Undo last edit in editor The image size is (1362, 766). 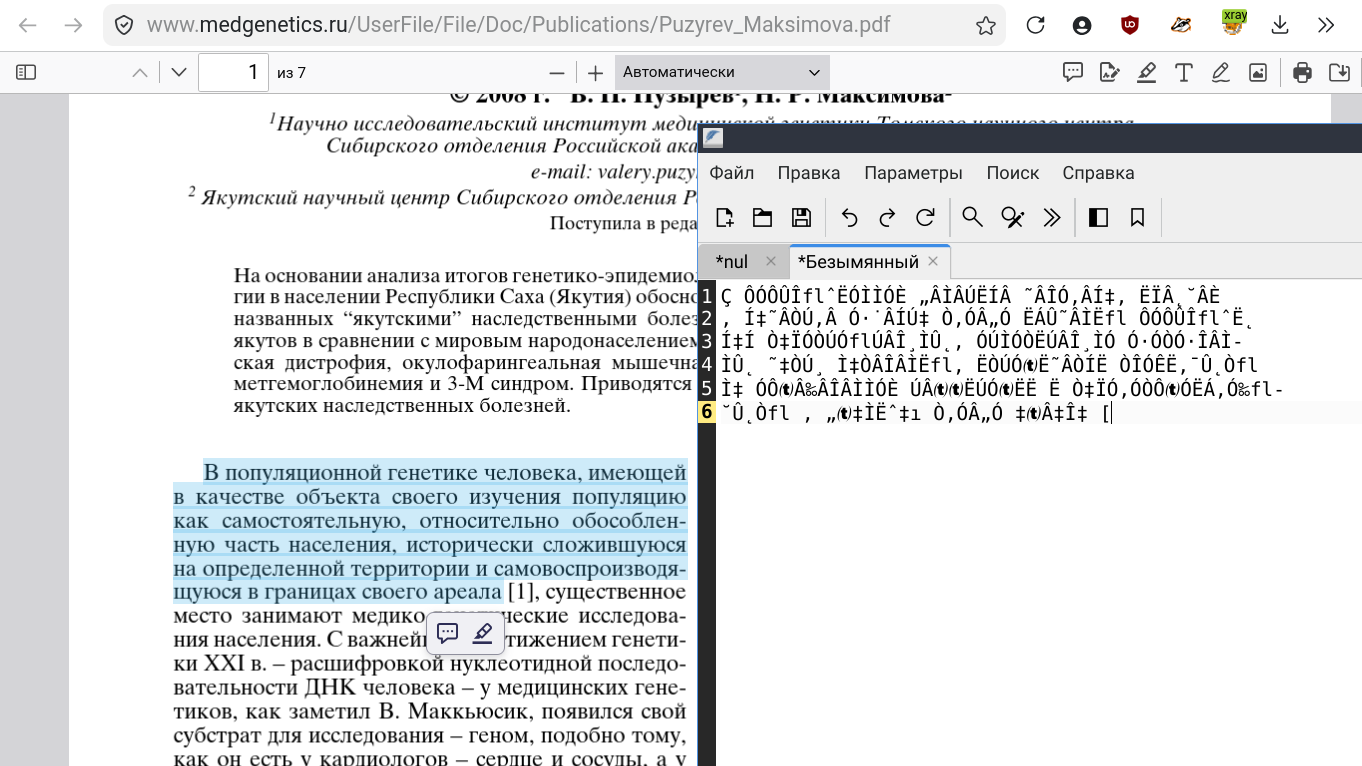coord(849,217)
